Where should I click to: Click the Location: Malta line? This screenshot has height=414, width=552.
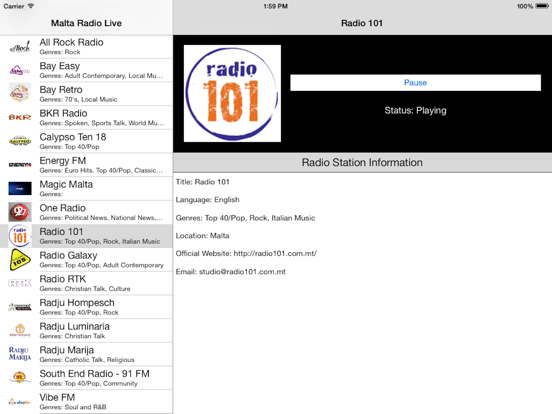[202, 236]
